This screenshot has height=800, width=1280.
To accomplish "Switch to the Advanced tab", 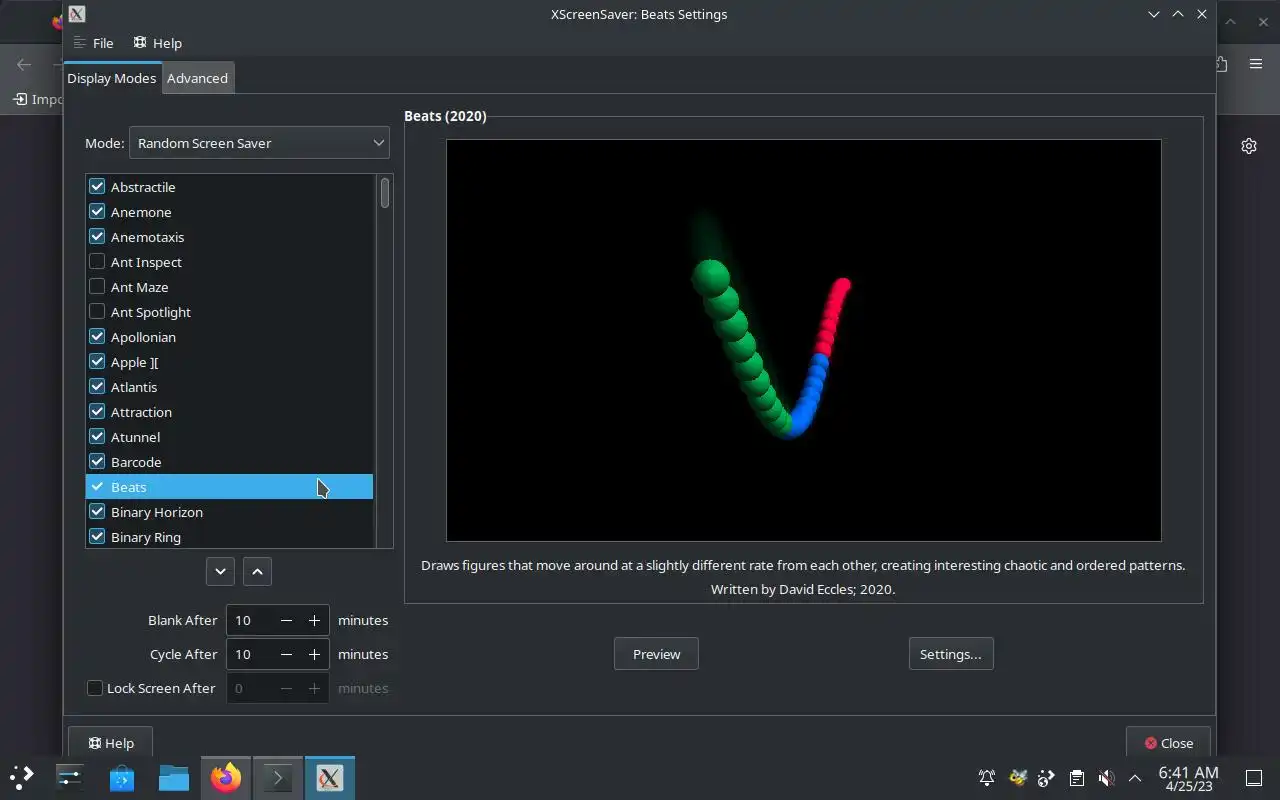I will click(x=197, y=78).
